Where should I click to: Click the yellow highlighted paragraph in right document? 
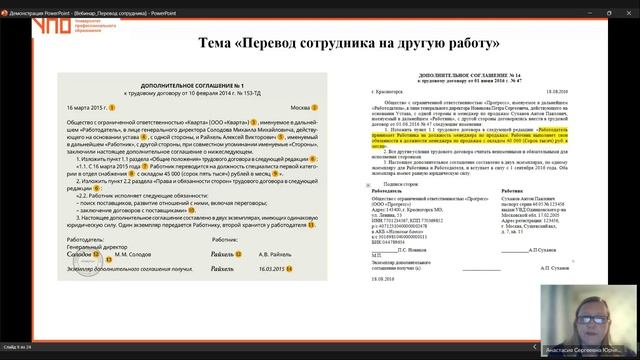coord(469,138)
